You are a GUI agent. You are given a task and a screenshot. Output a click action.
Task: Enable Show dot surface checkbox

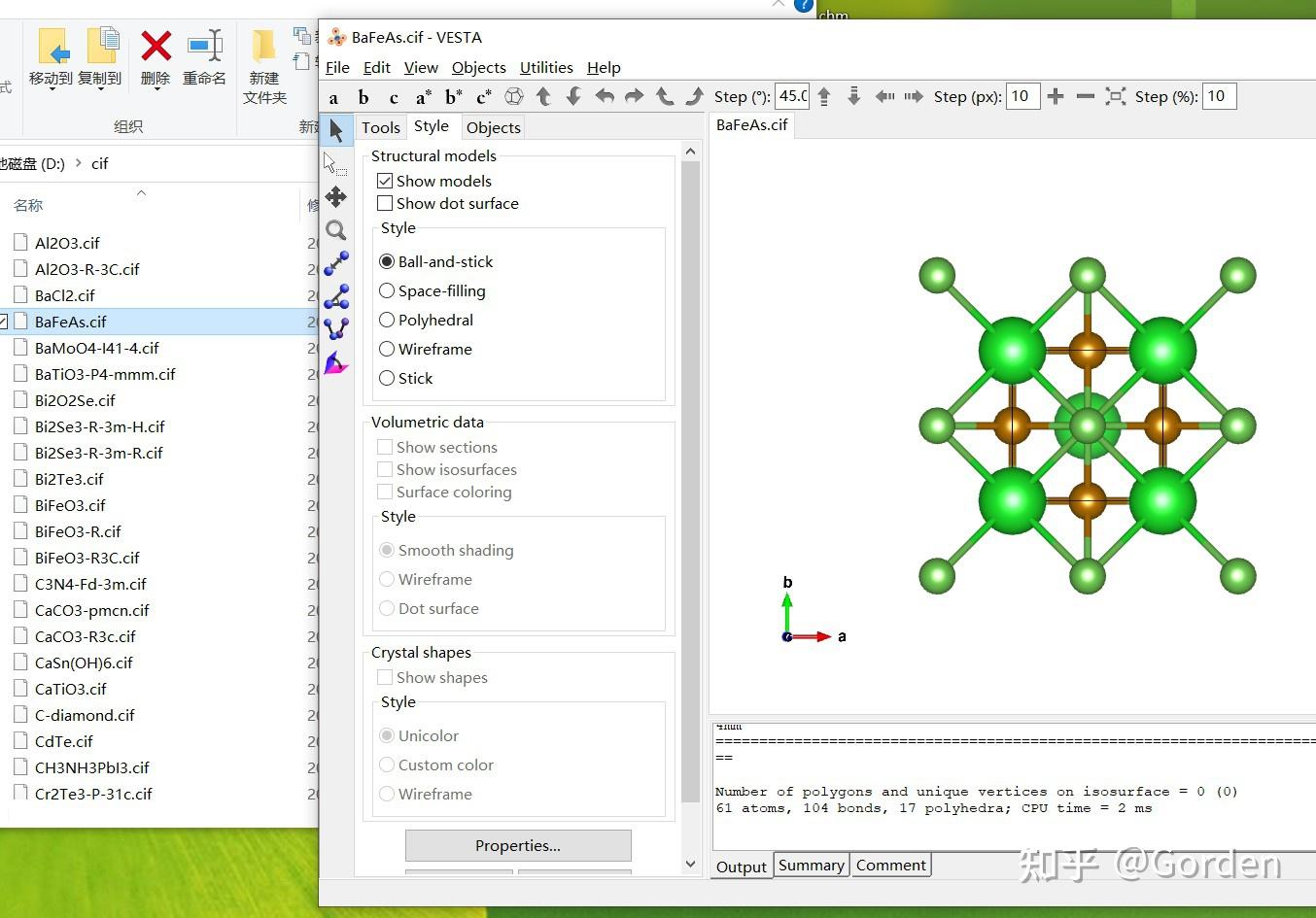(385, 203)
